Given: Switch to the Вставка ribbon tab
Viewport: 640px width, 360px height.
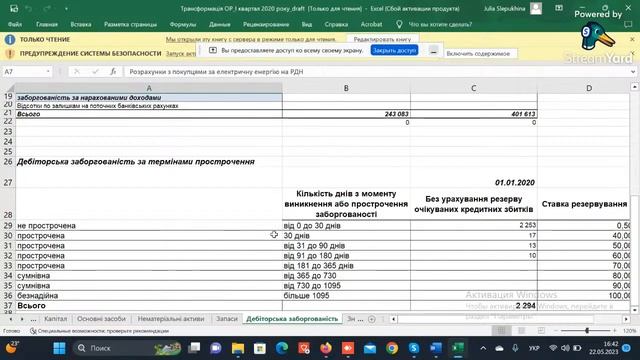Looking at the screenshot, I should tap(81, 24).
